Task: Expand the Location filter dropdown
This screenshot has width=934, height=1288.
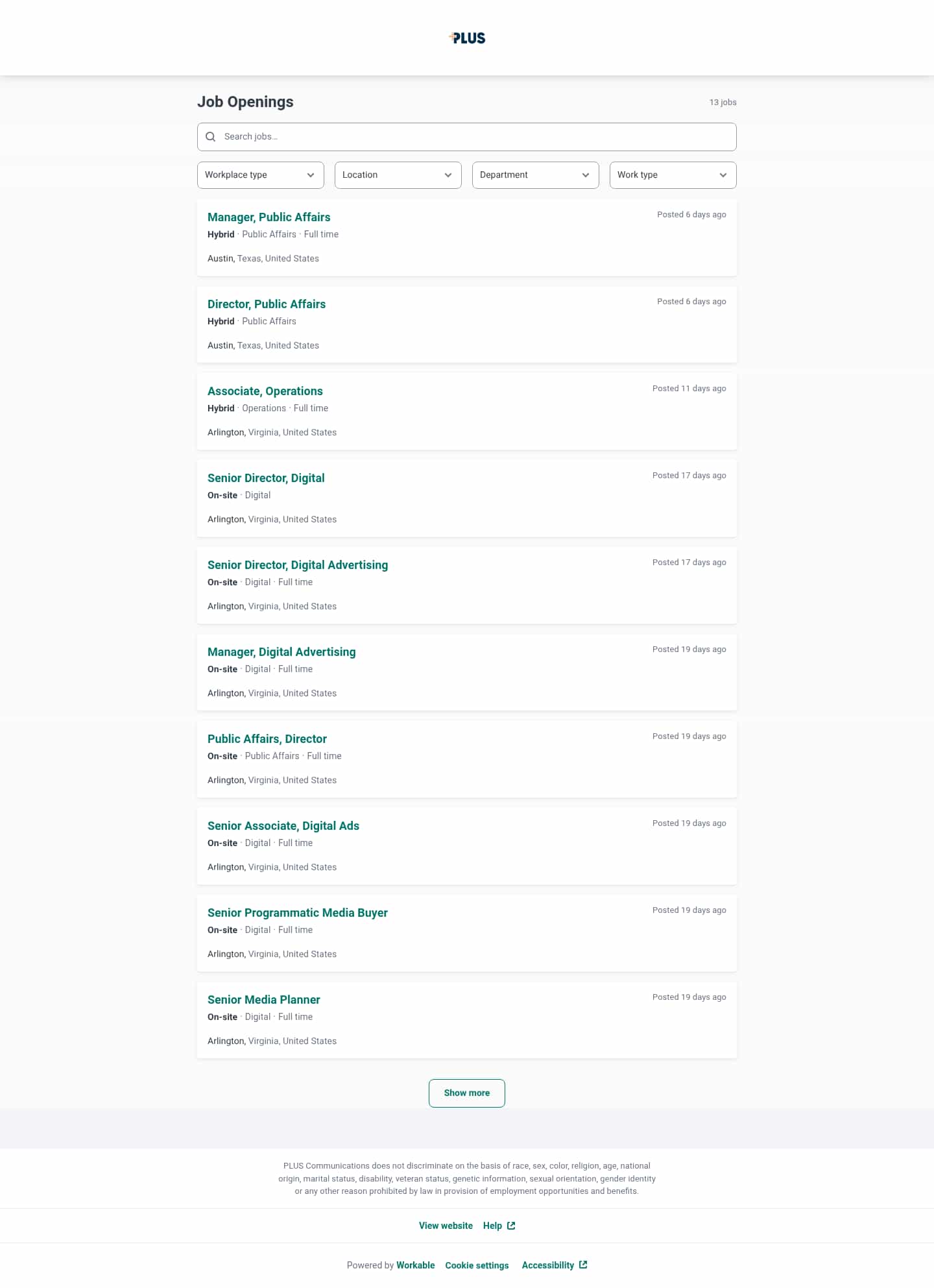Action: click(398, 175)
